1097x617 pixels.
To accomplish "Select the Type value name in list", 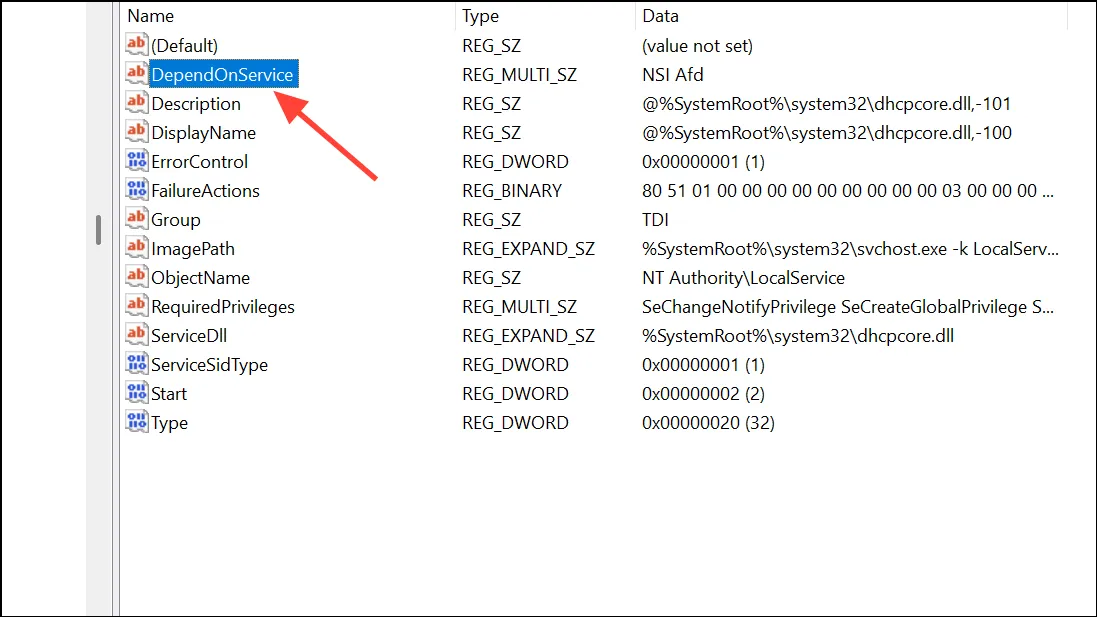I will point(169,423).
